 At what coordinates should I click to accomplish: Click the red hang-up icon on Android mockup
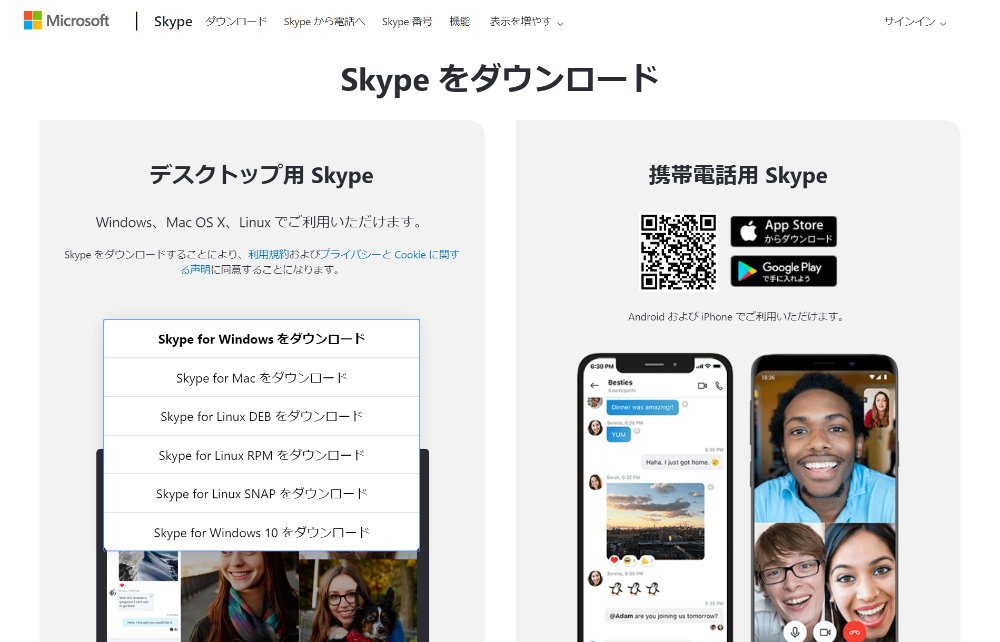pyautogui.click(x=855, y=632)
